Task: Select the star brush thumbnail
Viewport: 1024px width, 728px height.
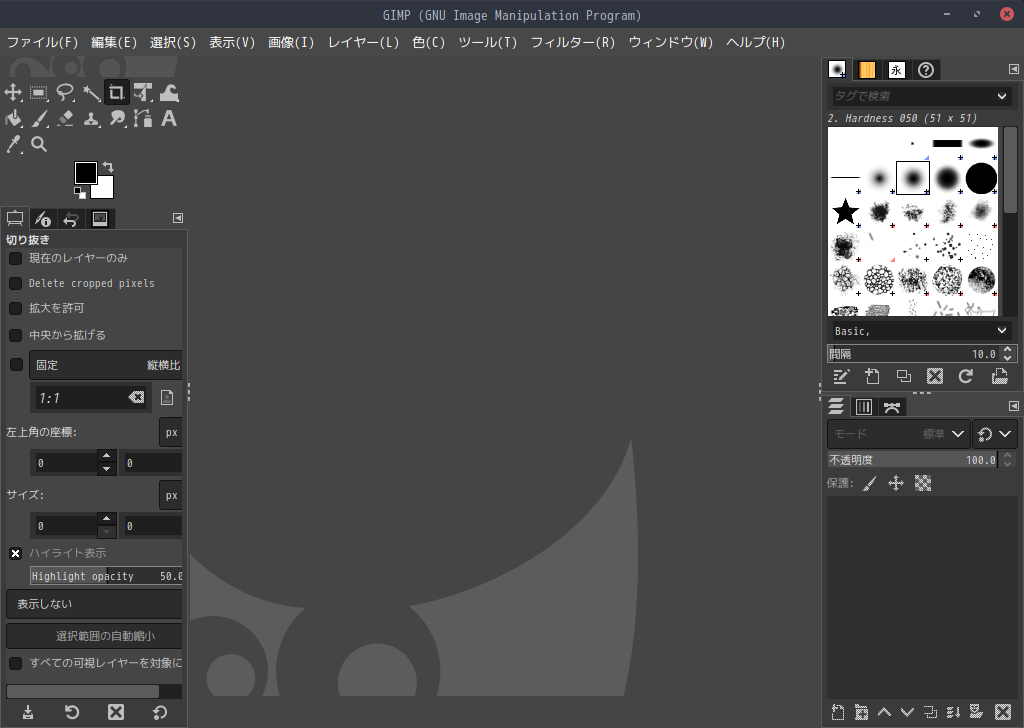Action: pyautogui.click(x=845, y=212)
